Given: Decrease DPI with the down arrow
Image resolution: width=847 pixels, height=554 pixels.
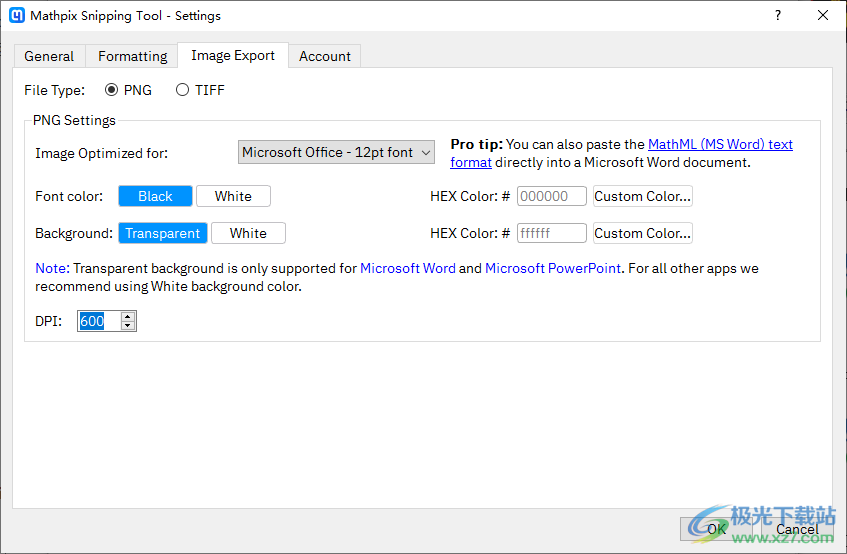Looking at the screenshot, I should (127, 325).
